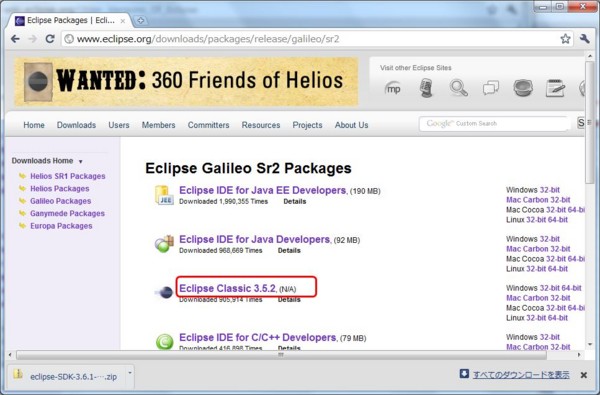Click the C/C++ Developers package icon
Image resolution: width=600 pixels, height=395 pixels.
coord(165,341)
